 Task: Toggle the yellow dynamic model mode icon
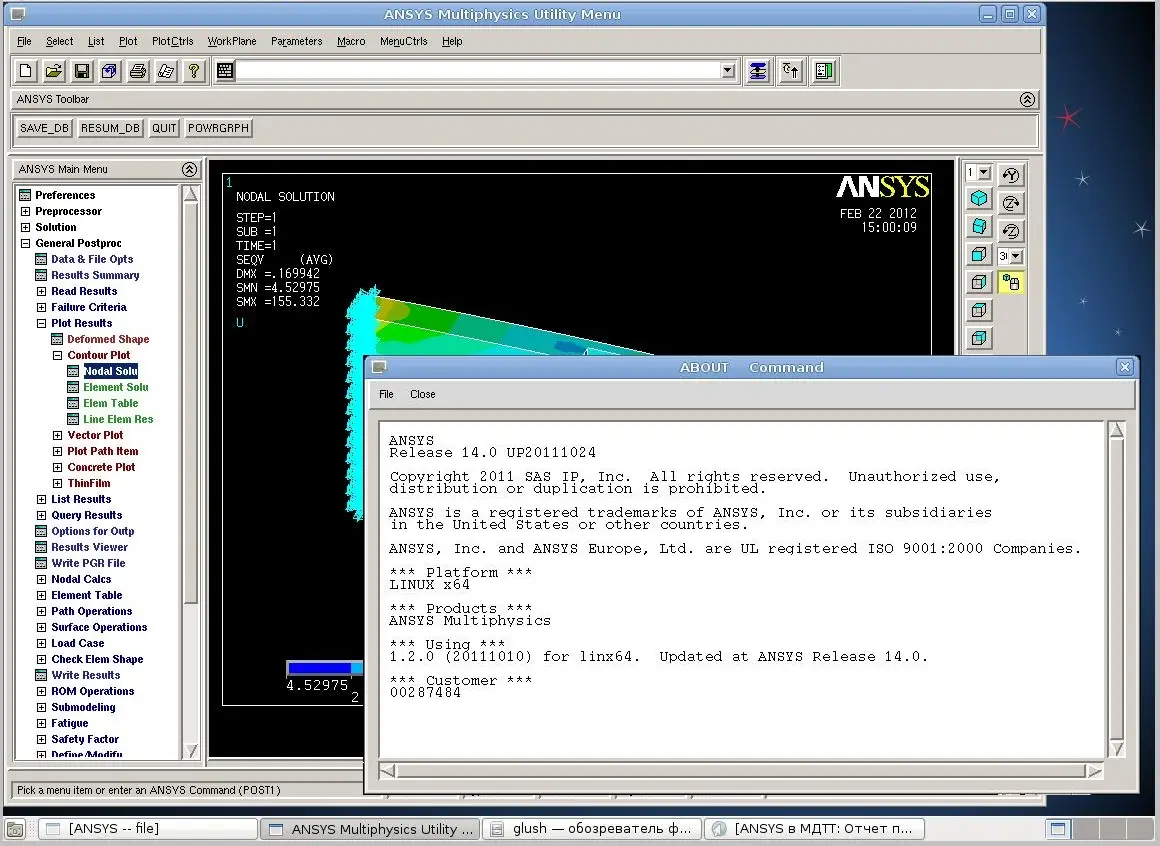[x=1011, y=282]
